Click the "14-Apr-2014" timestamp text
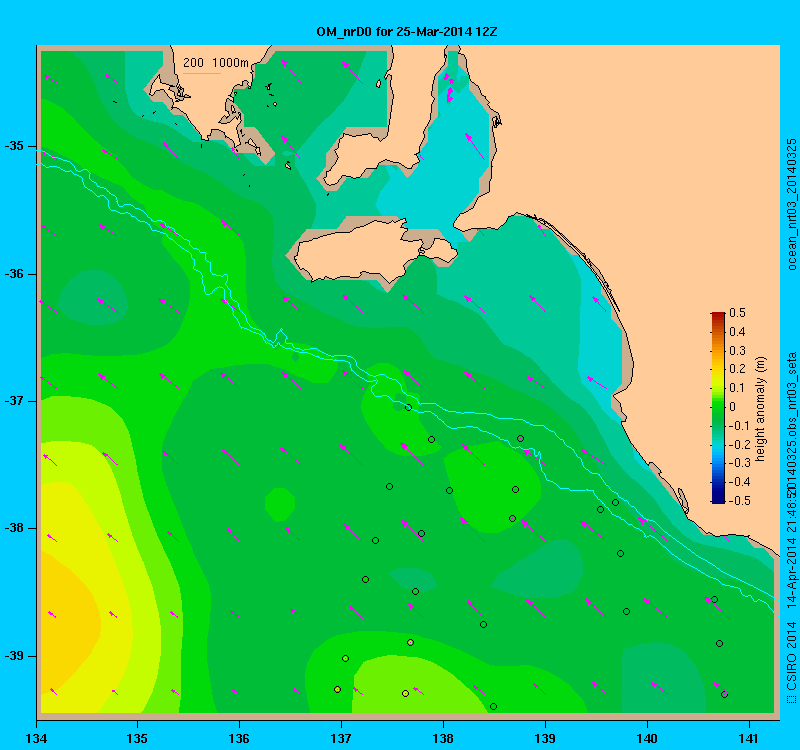This screenshot has width=800, height=750. [x=791, y=571]
